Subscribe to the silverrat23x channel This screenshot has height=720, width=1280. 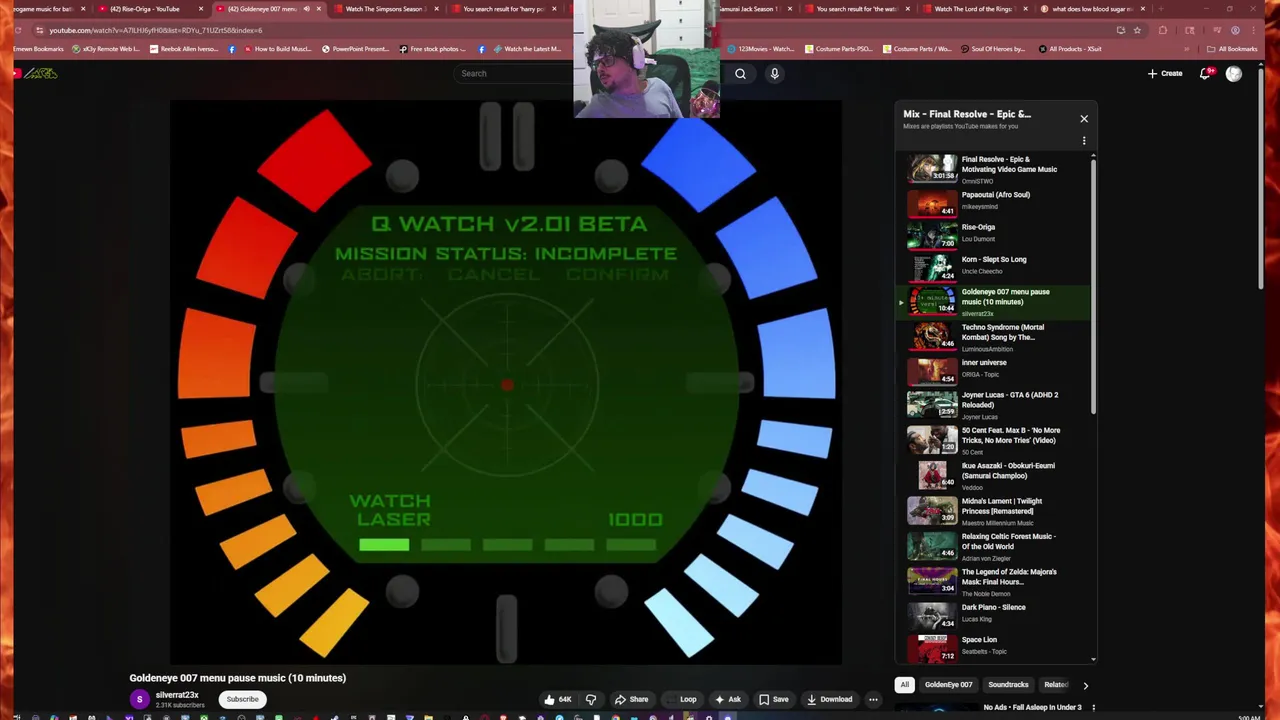coord(242,699)
